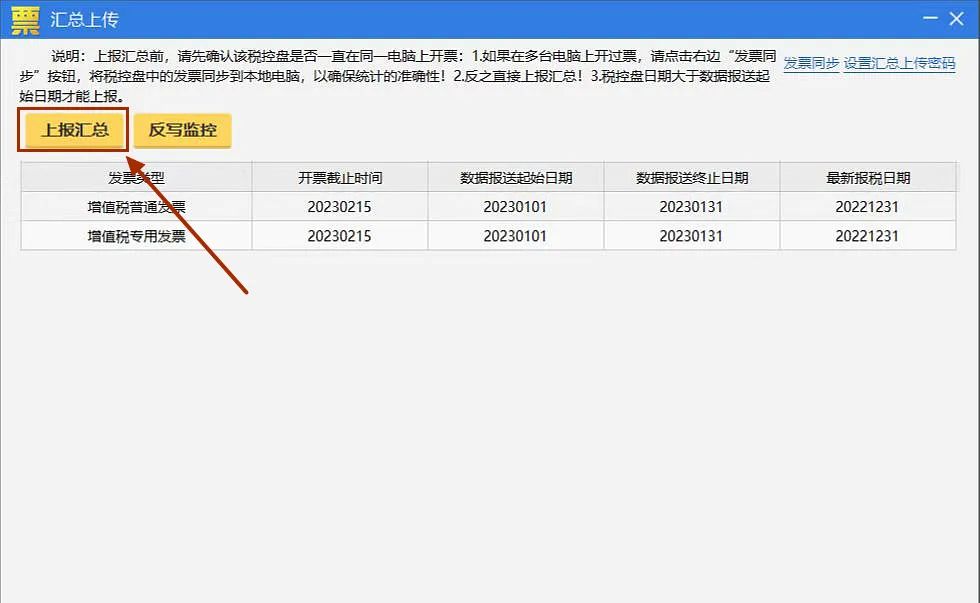Click 20221231 in 增值税专用发票 row
Viewport: 980px width, 603px height.
coord(867,236)
